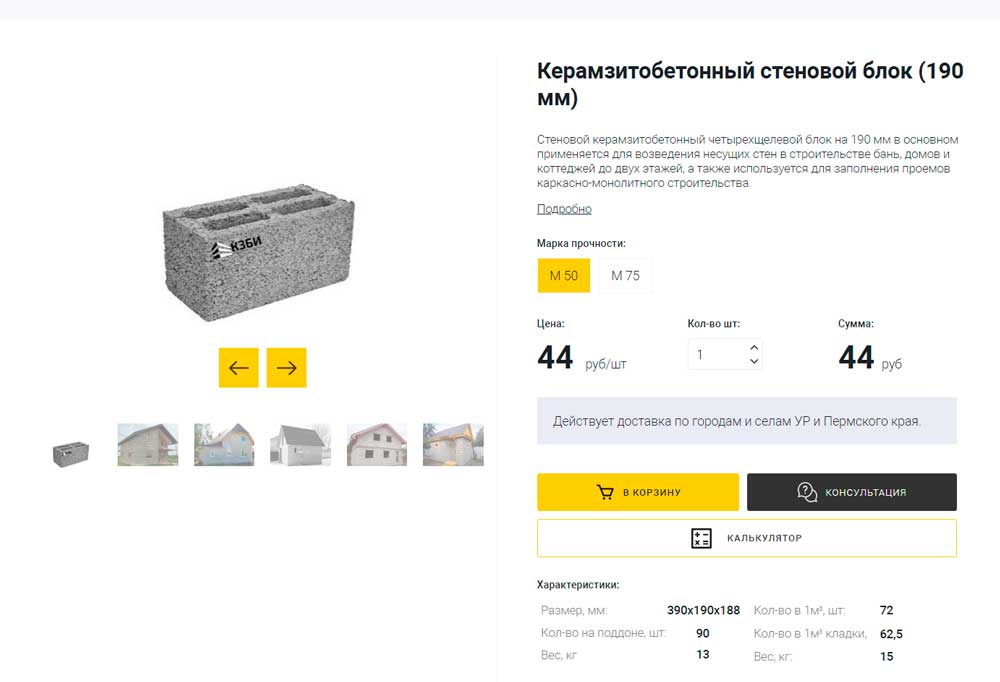Click the next image right arrow

point(286,368)
